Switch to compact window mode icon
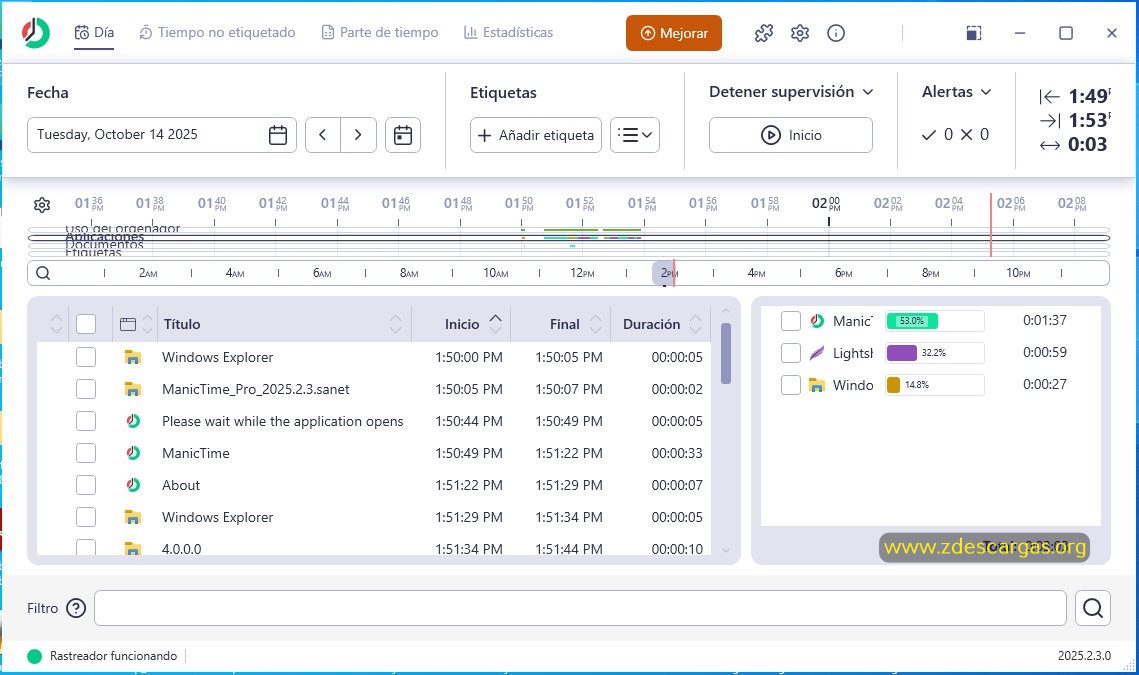 point(973,33)
